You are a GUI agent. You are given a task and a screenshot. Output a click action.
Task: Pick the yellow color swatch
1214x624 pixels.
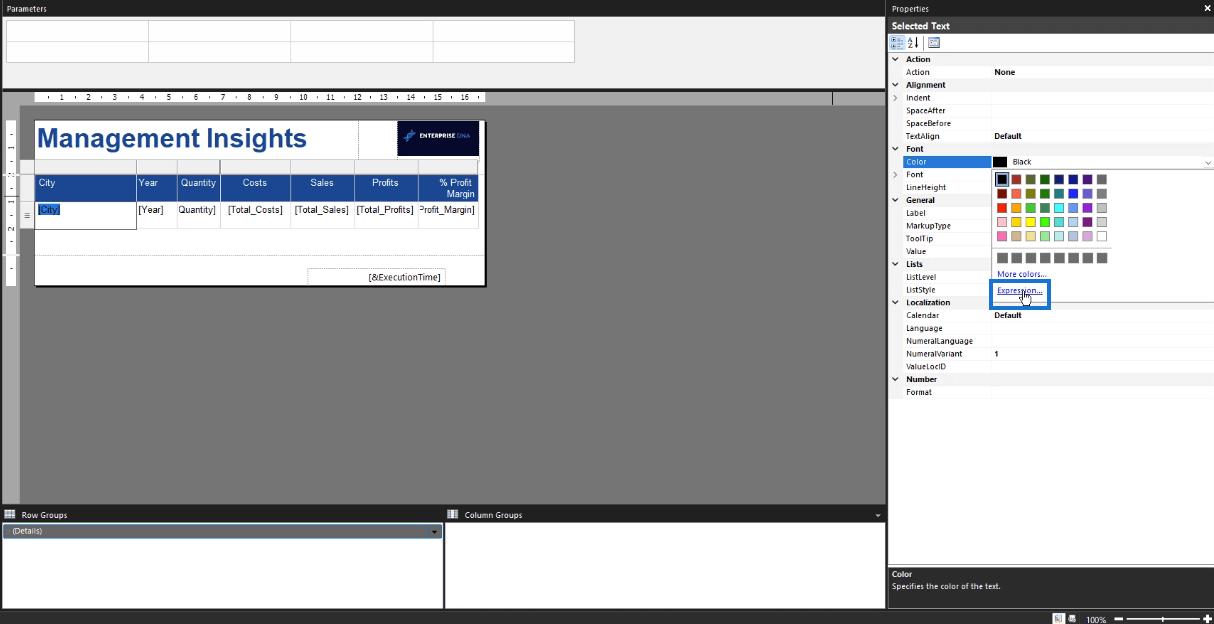coord(1030,222)
